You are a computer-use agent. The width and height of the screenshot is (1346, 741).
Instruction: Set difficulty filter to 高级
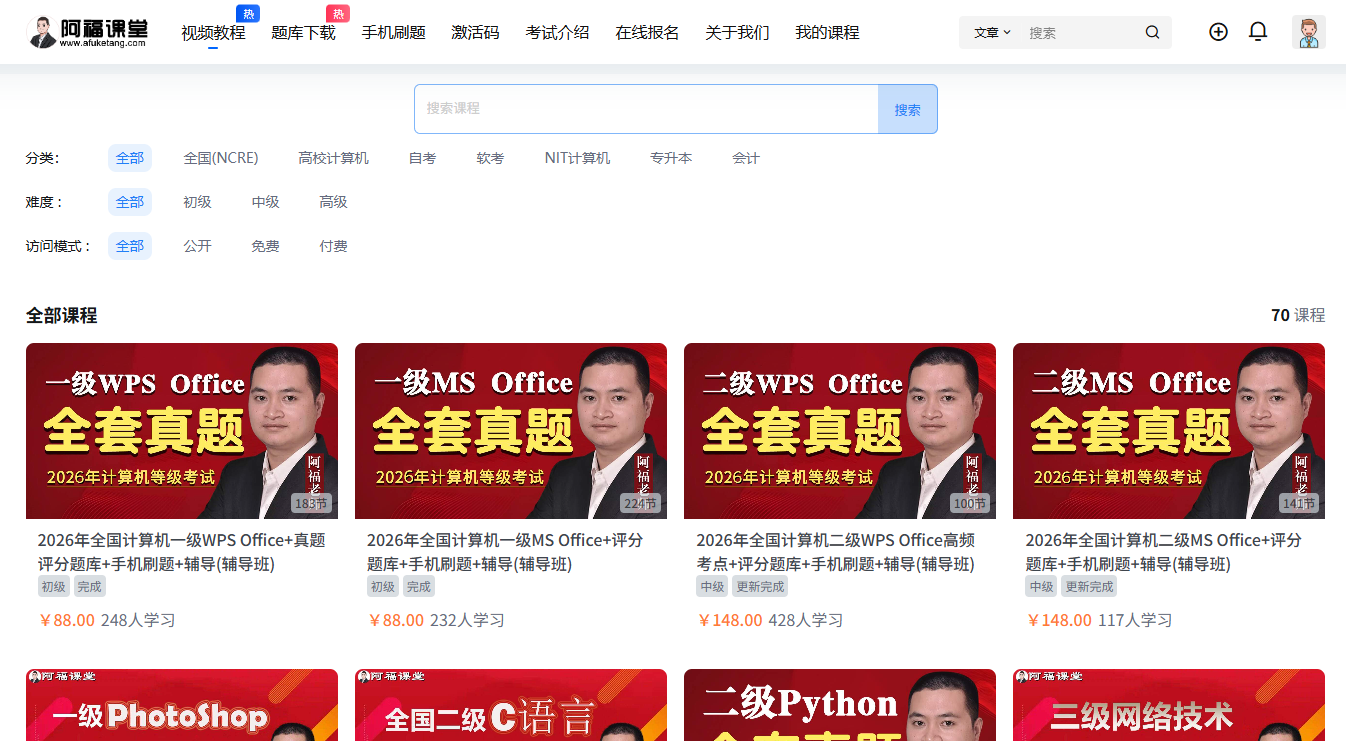pyautogui.click(x=333, y=202)
